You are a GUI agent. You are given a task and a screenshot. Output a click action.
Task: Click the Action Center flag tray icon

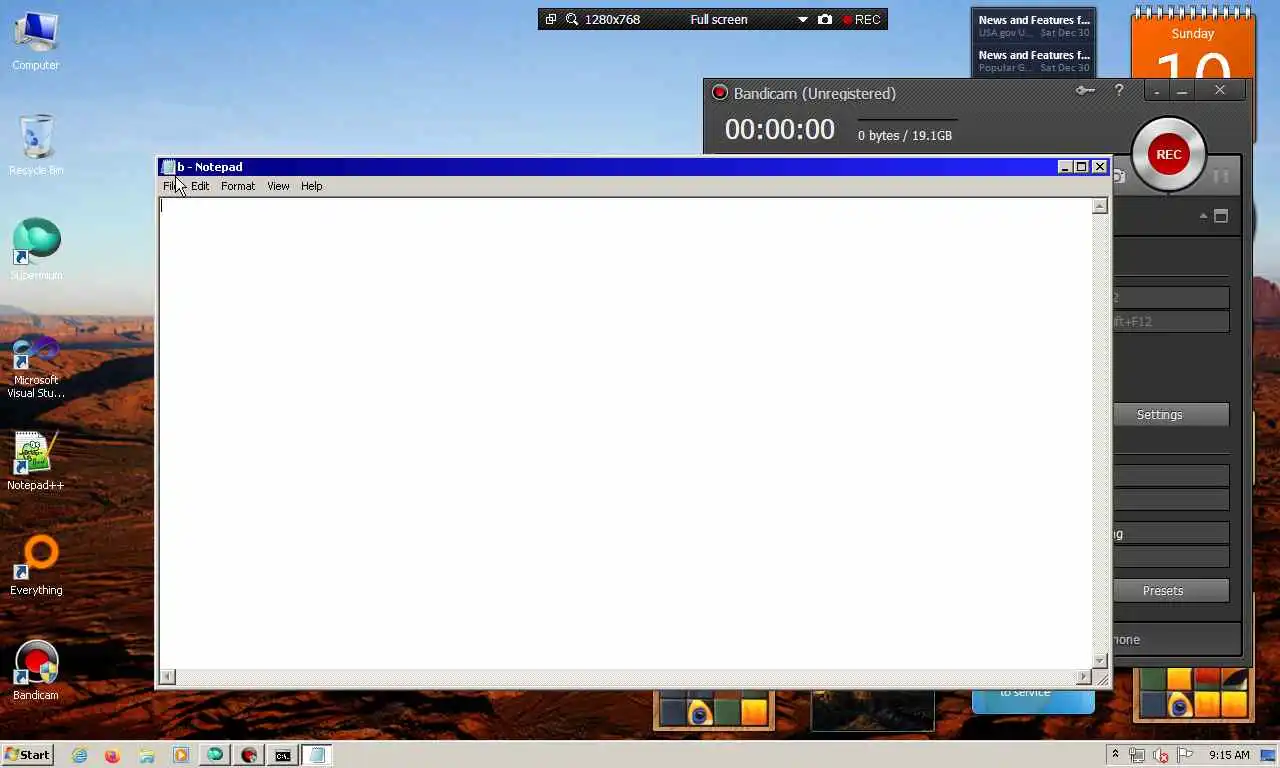click(1185, 755)
